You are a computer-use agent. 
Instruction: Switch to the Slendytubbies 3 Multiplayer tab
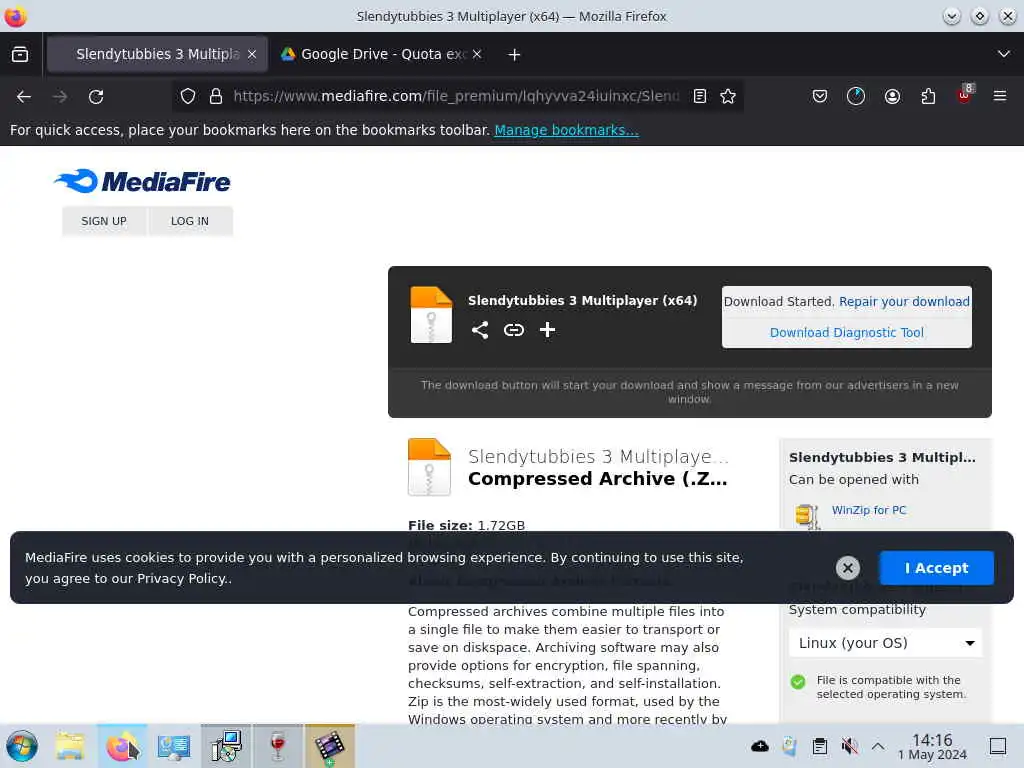pyautogui.click(x=157, y=54)
